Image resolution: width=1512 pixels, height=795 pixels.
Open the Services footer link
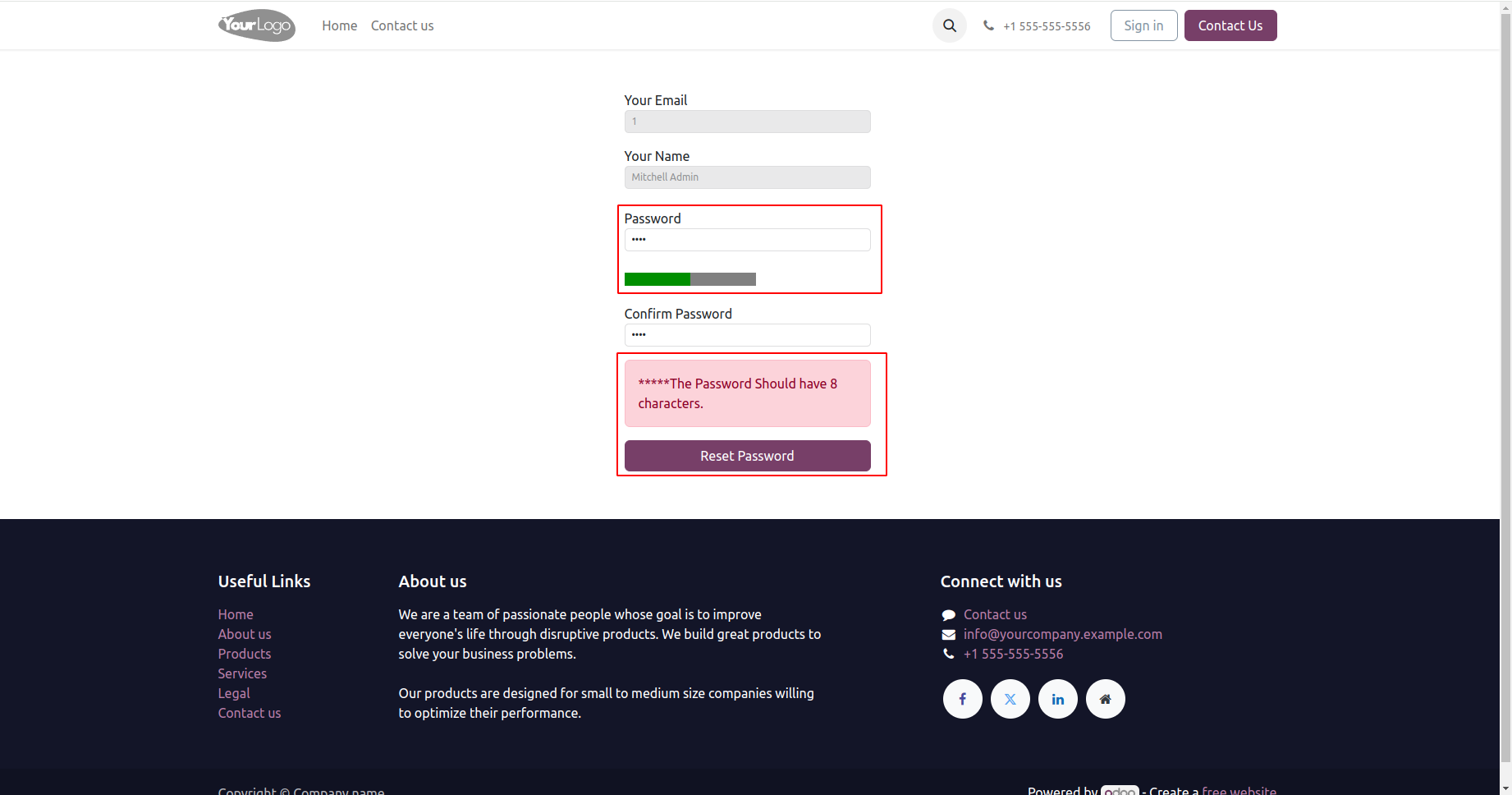(242, 673)
